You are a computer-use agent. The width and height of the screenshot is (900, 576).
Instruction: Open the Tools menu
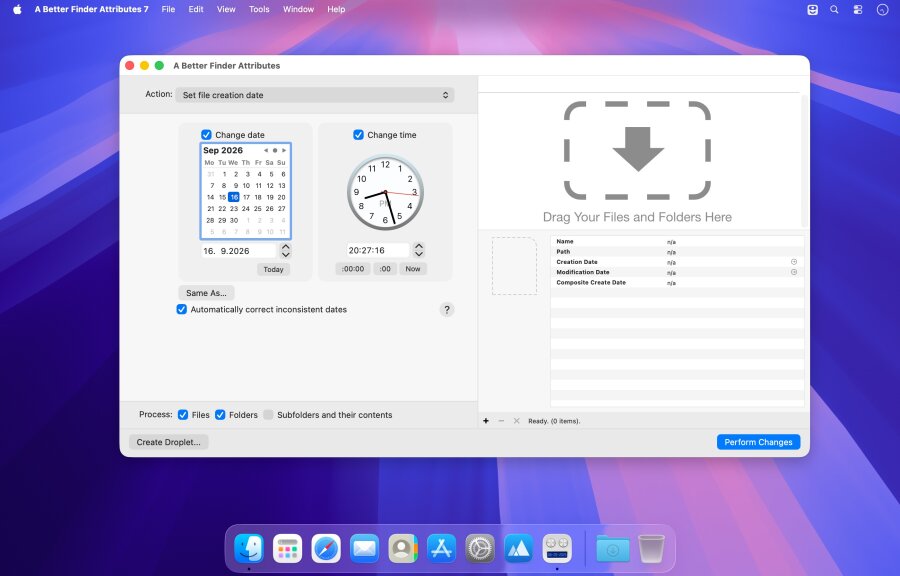pyautogui.click(x=259, y=9)
